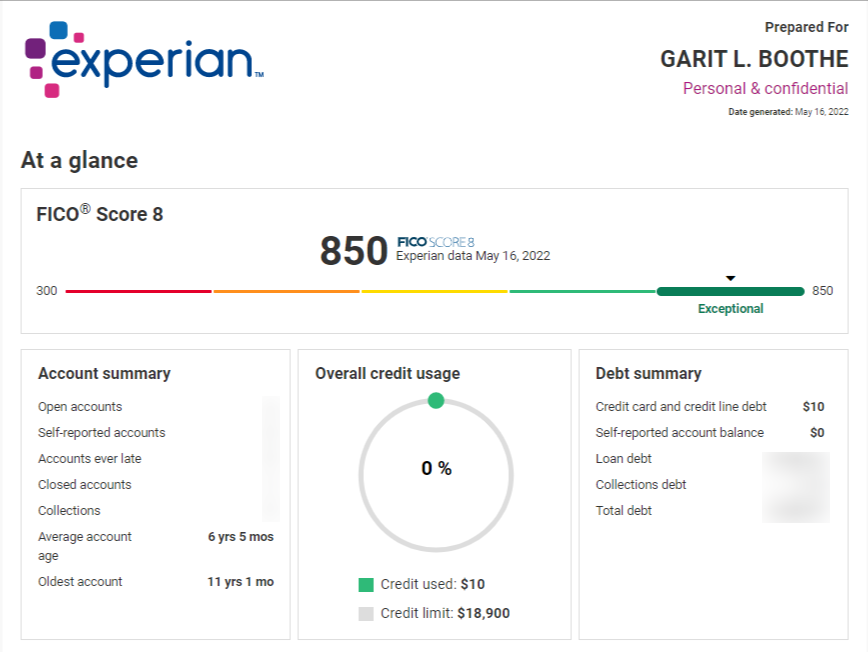Click the Average account age label
Viewport: 868px width, 652px height.
coord(85,546)
